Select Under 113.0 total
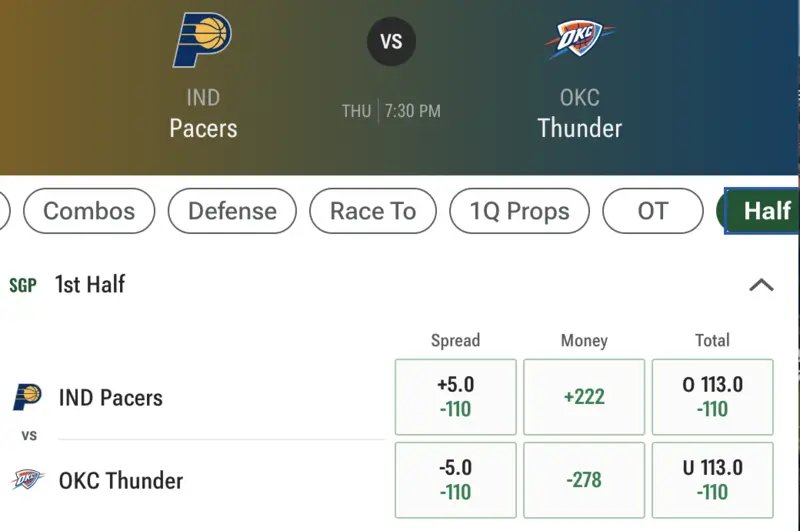 click(712, 480)
